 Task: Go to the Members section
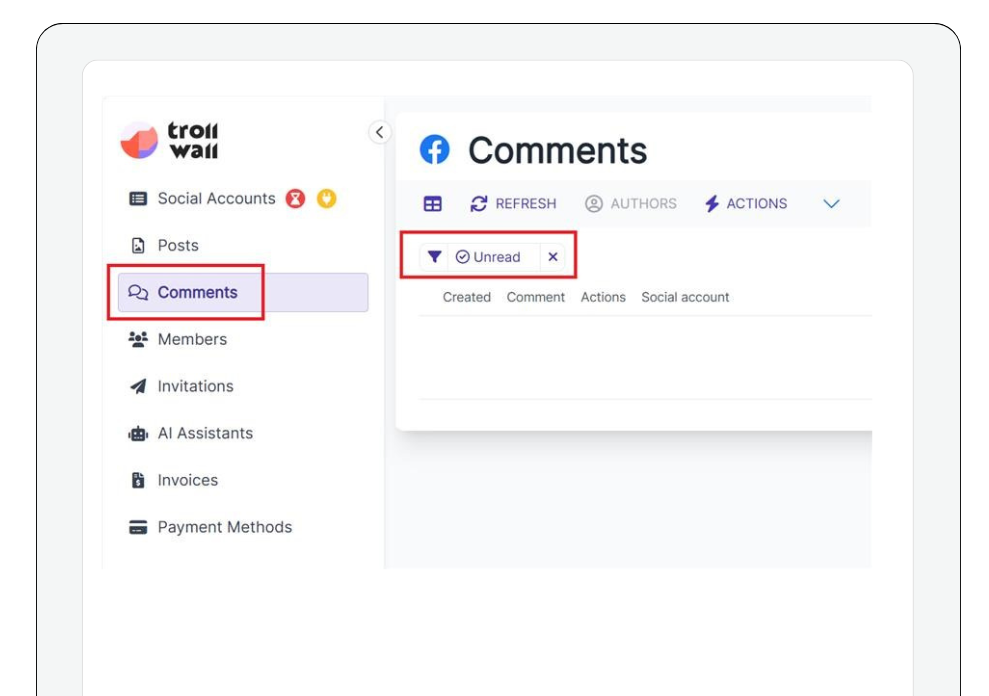tap(191, 339)
